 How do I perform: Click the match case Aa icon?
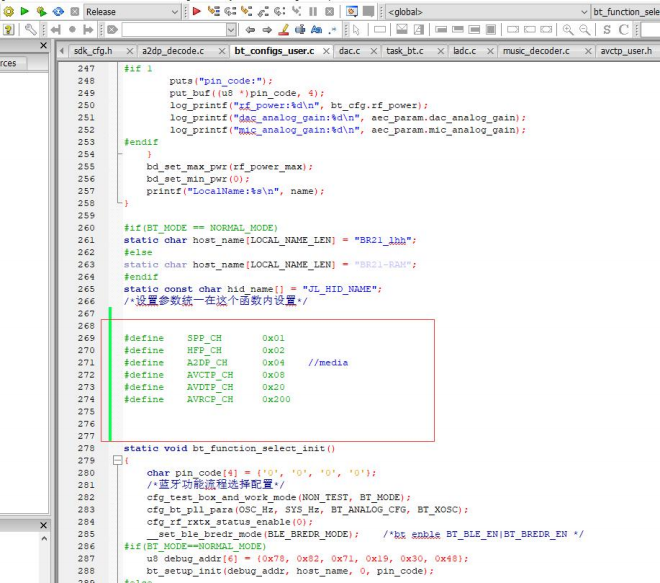coord(317,29)
